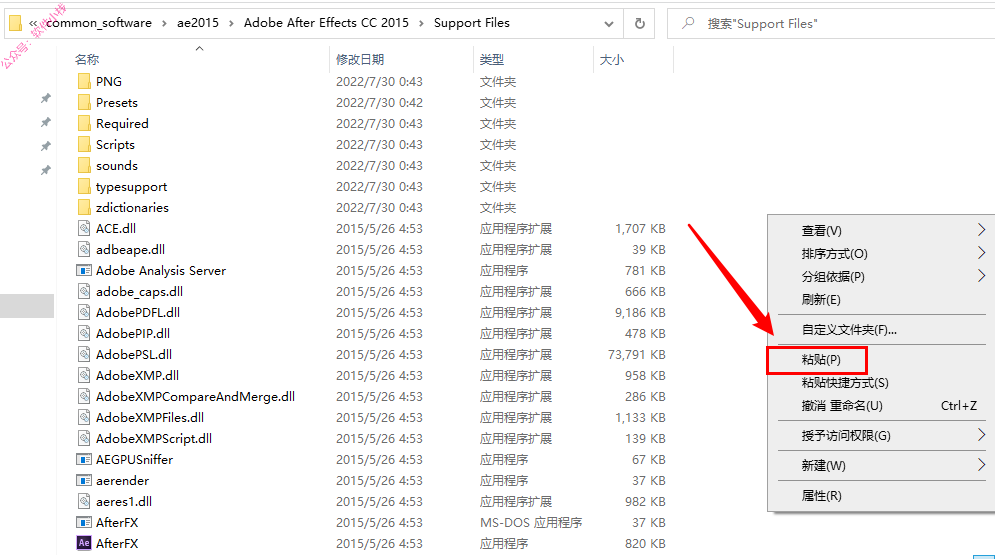
Task: Click the folder icon in the address bar
Action: [x=16, y=23]
